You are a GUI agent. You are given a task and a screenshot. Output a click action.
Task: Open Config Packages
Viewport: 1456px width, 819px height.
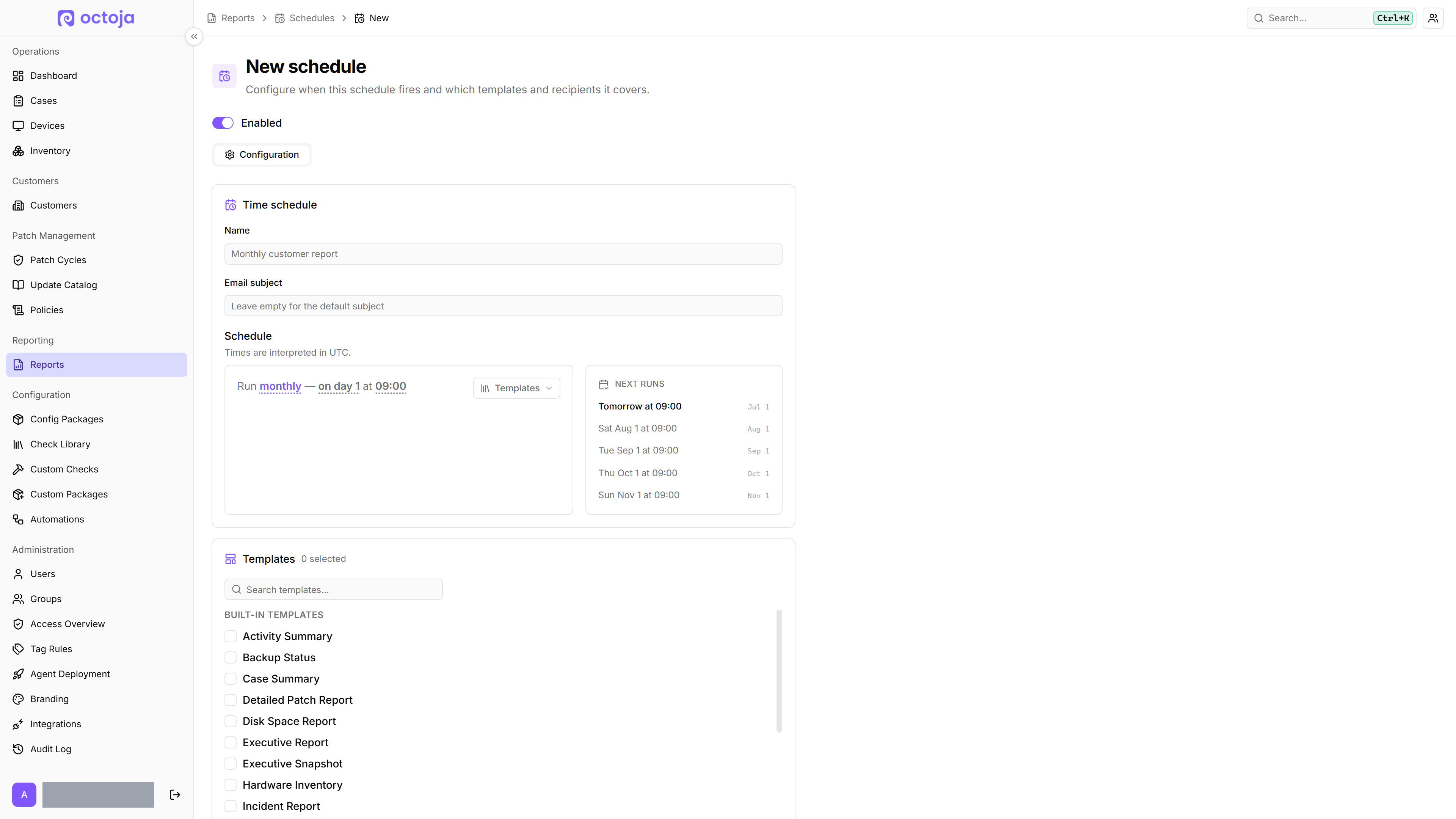point(97,419)
